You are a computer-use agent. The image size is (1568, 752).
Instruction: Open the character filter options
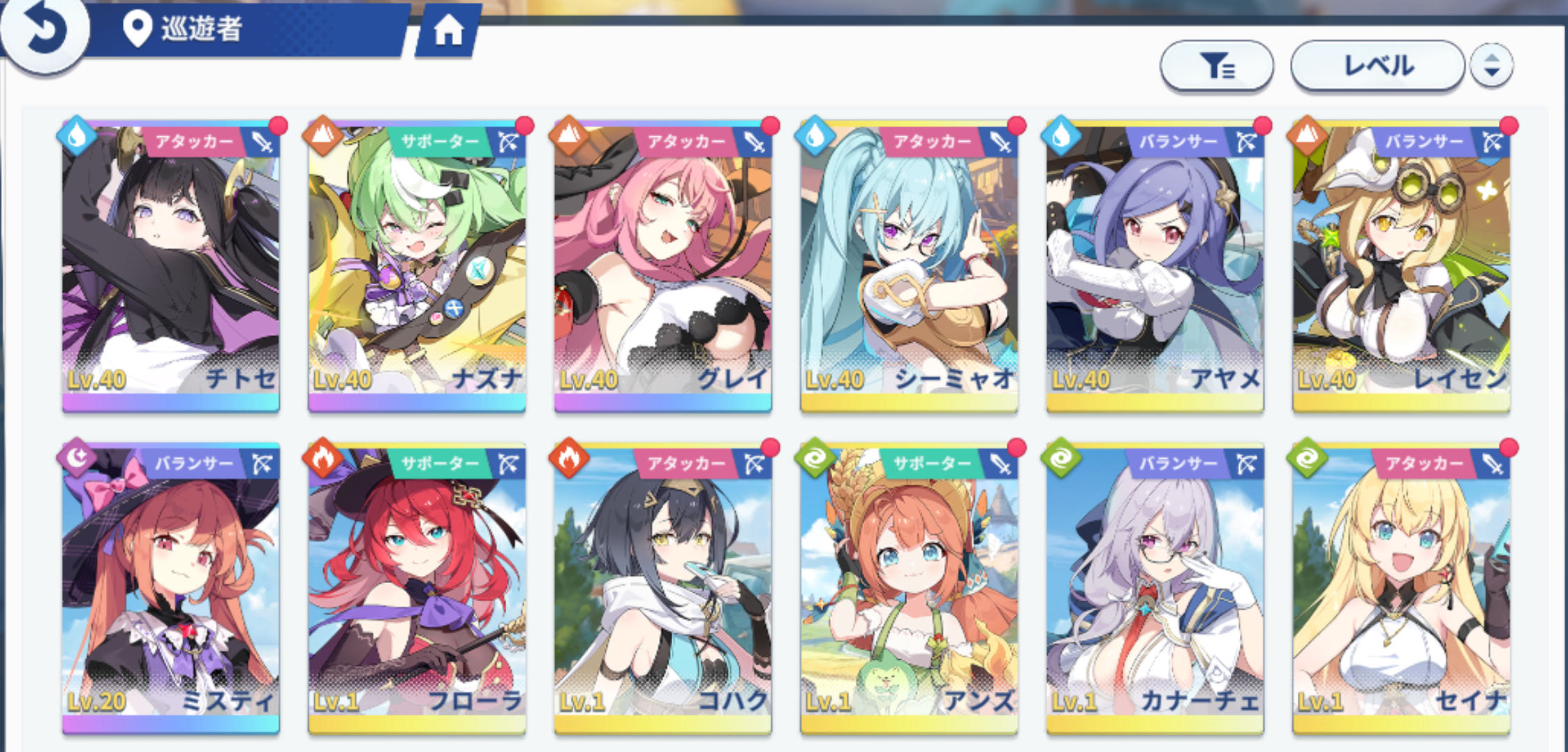(1217, 66)
